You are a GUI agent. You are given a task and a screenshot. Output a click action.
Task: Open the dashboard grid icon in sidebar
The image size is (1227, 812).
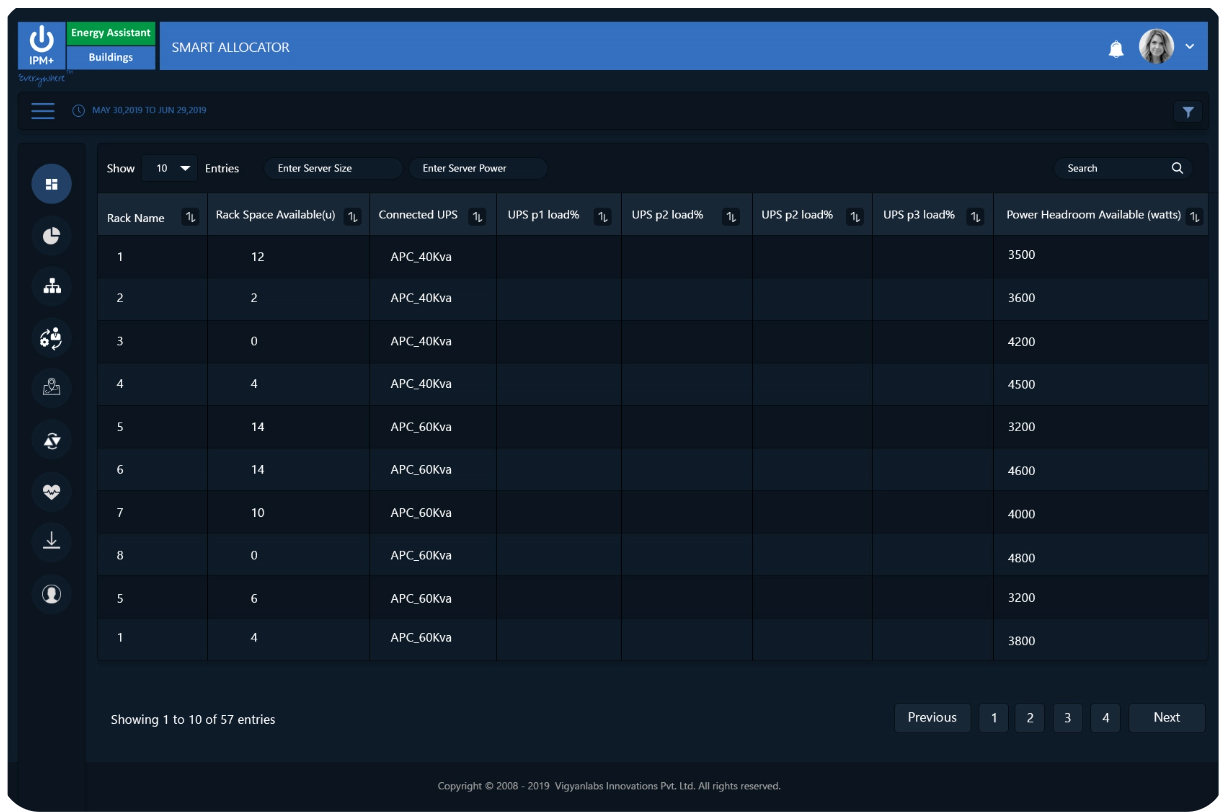pos(52,184)
